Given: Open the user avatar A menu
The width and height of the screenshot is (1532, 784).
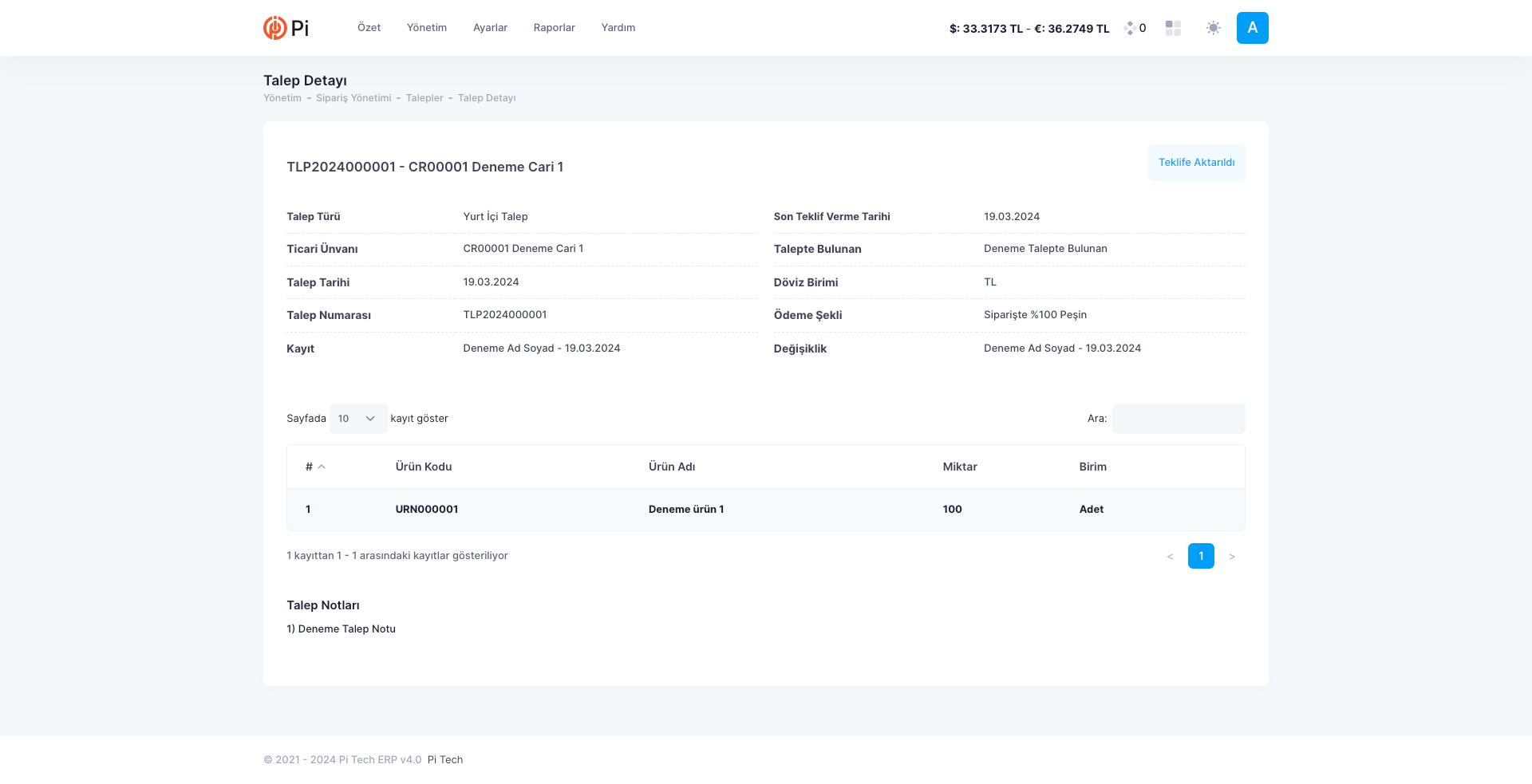Looking at the screenshot, I should 1252,28.
